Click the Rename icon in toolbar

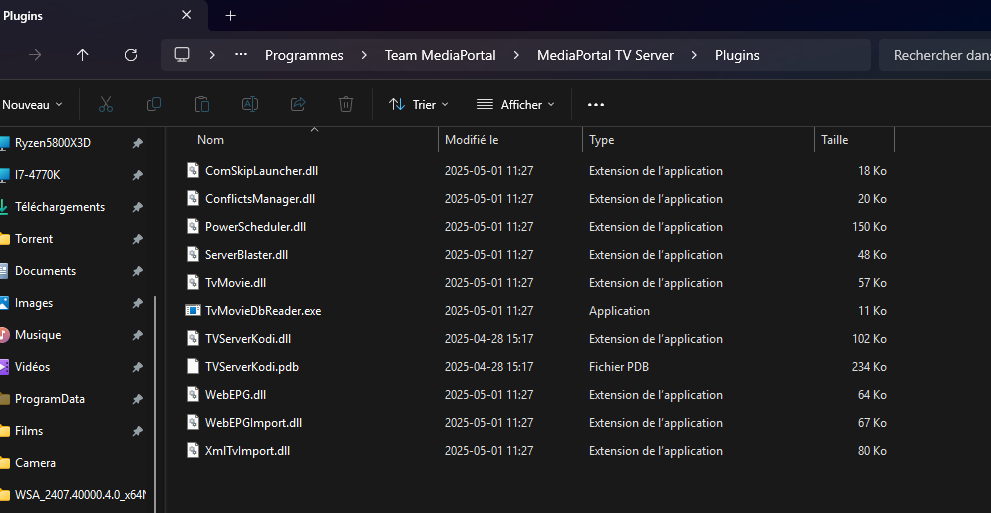click(250, 104)
